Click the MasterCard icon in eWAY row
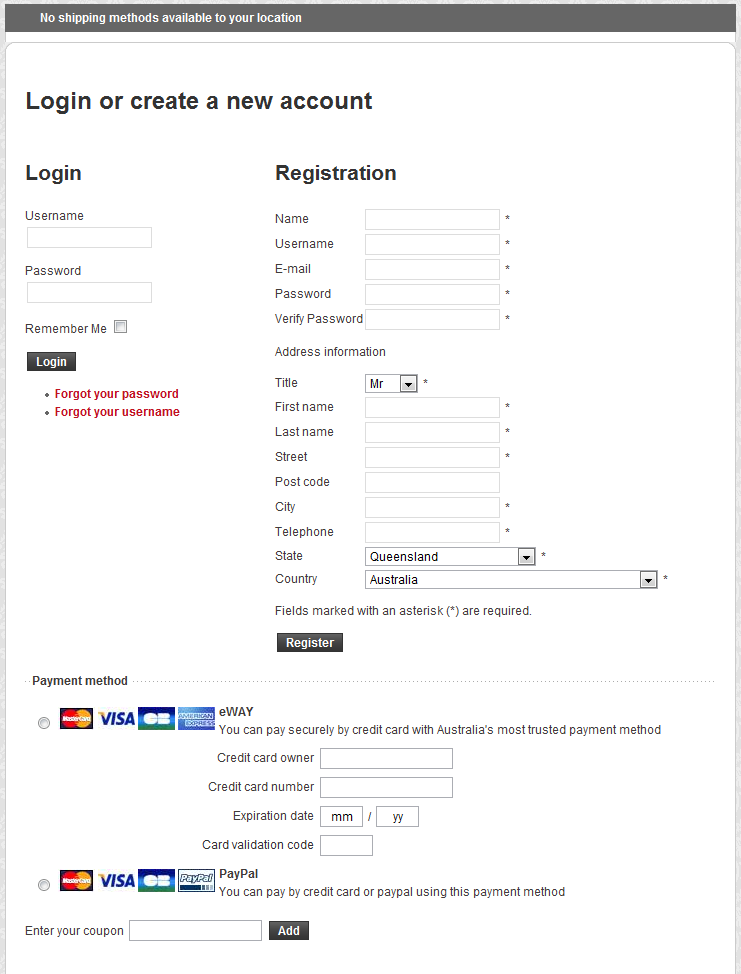This screenshot has height=974, width=741. click(76, 719)
